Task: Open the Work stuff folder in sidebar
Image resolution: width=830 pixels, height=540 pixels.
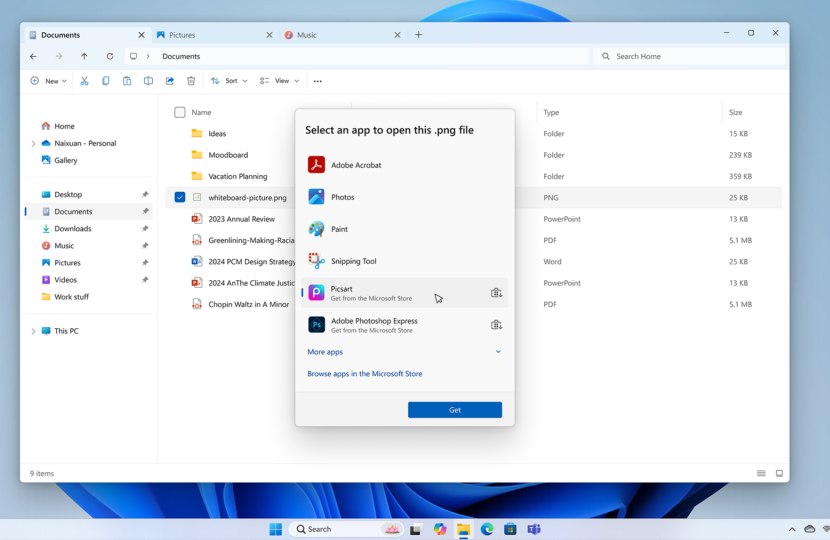Action: coord(88,297)
